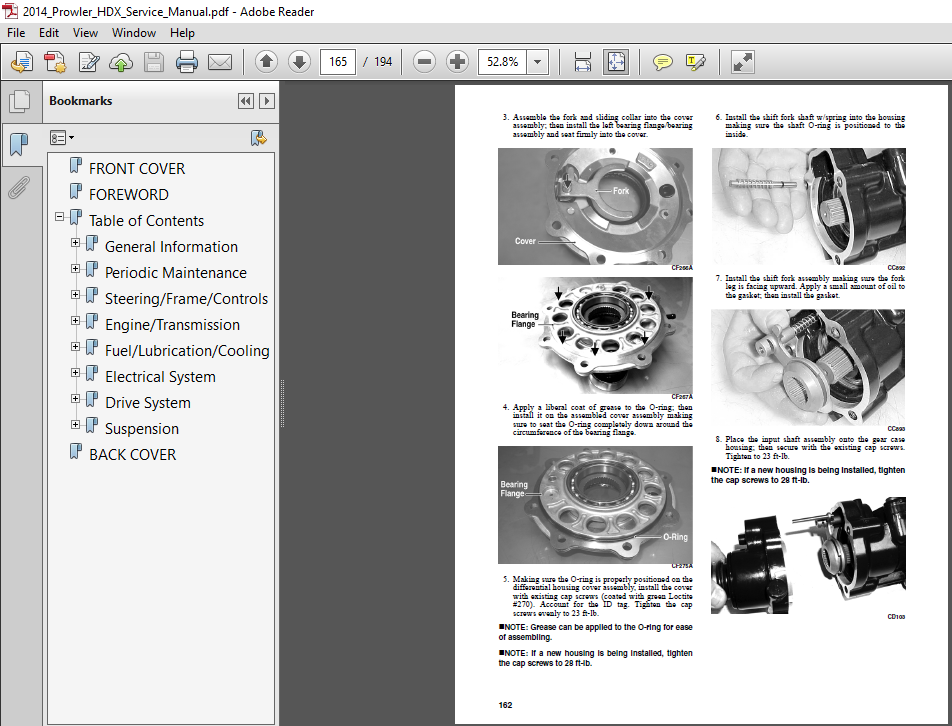Click the Bearing Flange O-Ring photo
The image size is (952, 726).
pyautogui.click(x=595, y=505)
